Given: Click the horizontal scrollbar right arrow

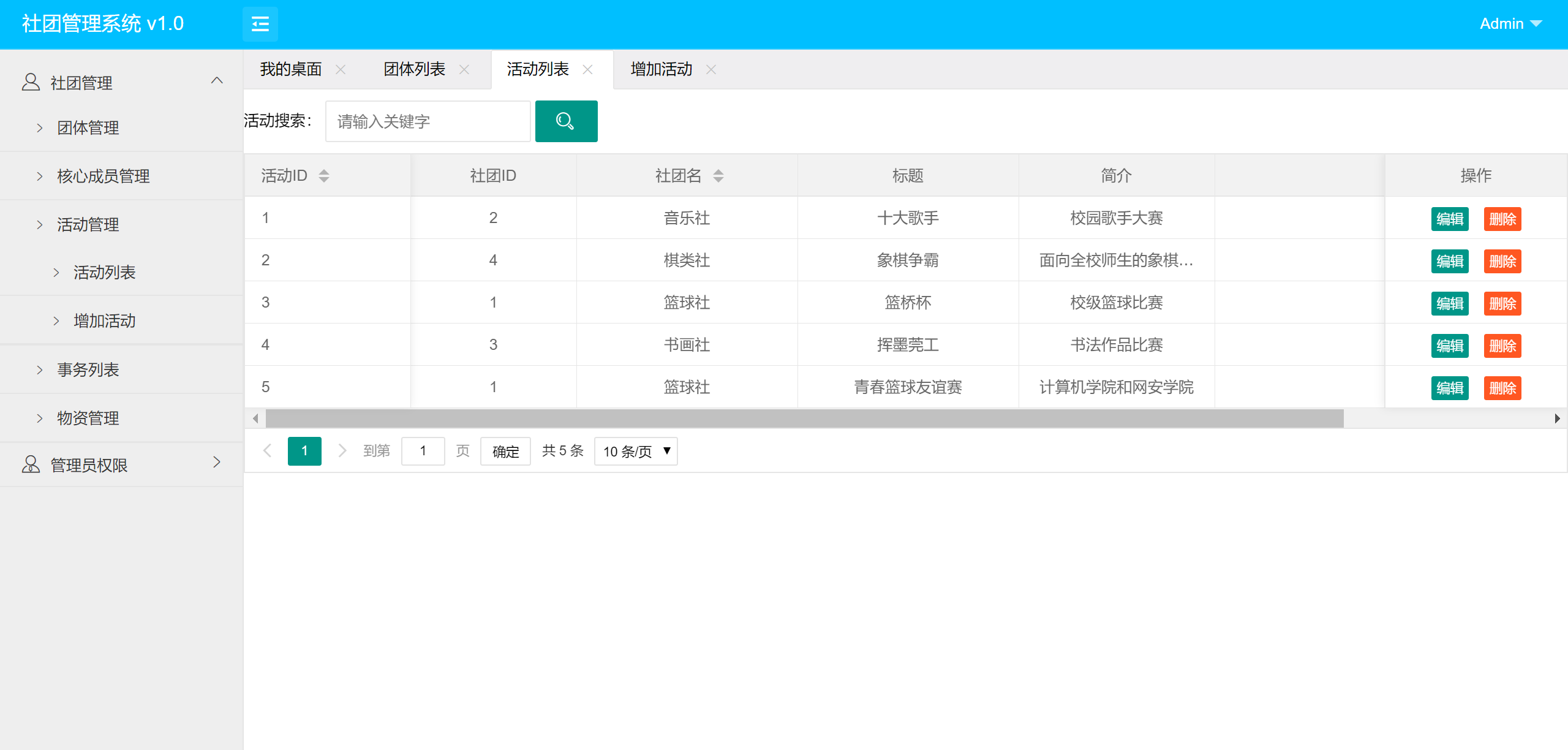Looking at the screenshot, I should tap(1557, 419).
